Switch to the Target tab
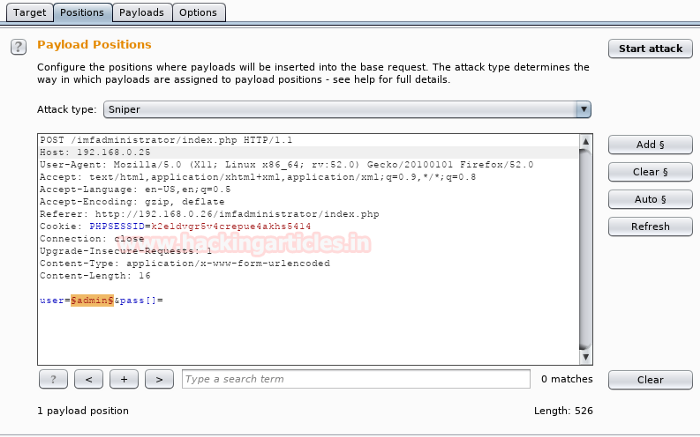 tap(28, 13)
